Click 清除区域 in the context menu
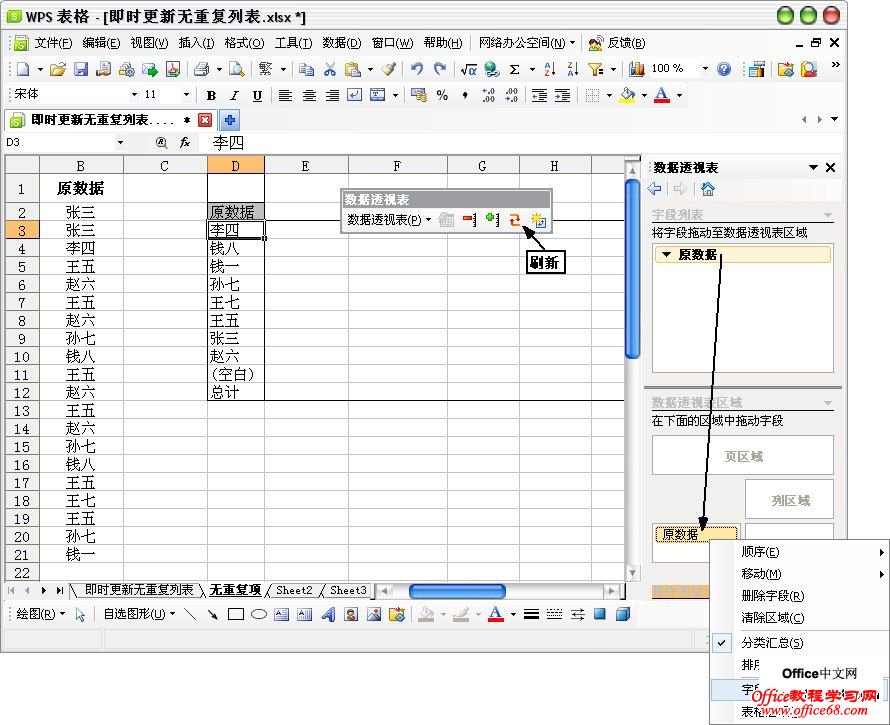The height and width of the screenshot is (725, 890). [772, 618]
